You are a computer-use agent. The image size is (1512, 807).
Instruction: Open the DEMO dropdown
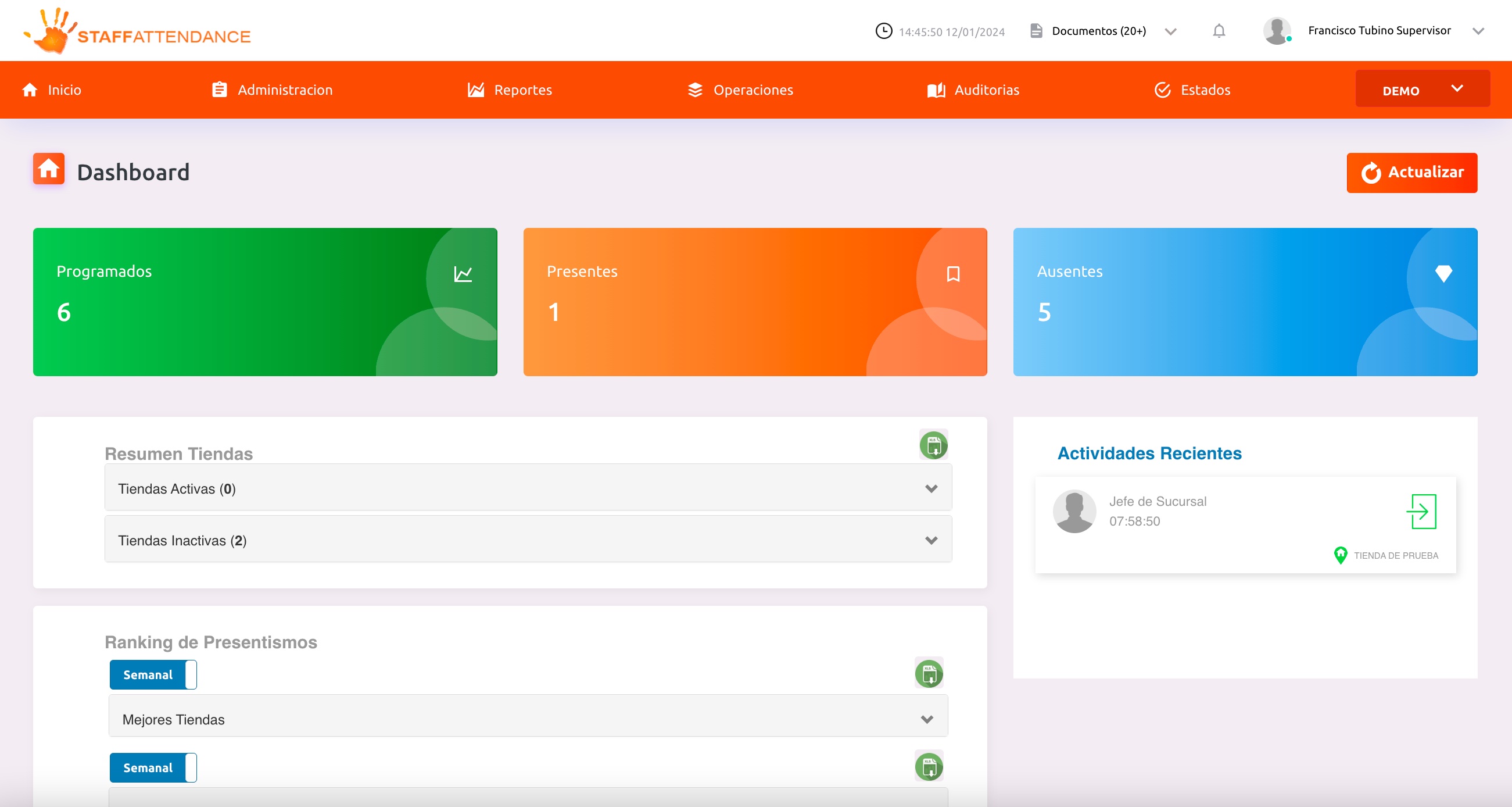click(1421, 90)
